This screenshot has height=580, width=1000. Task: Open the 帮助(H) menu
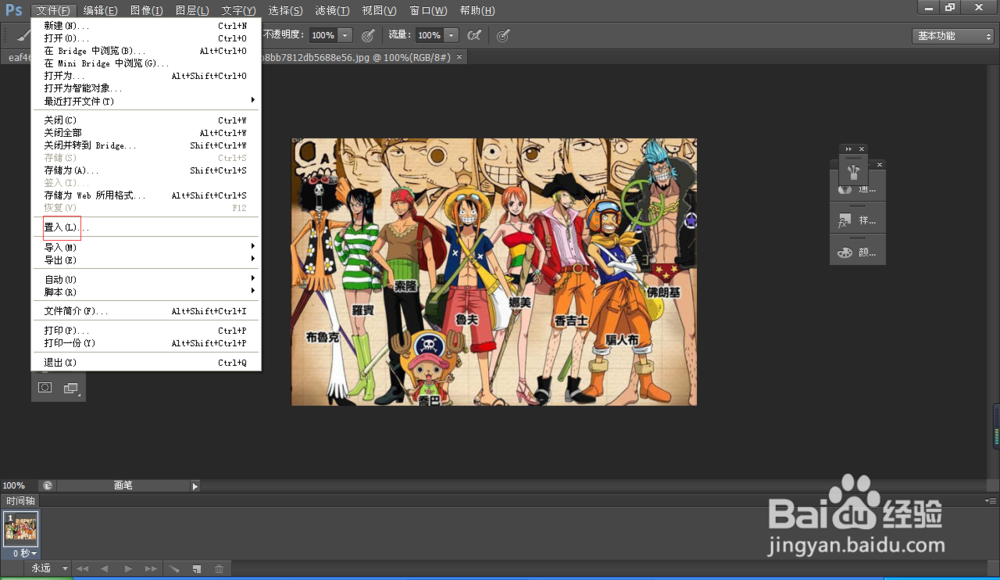point(476,11)
